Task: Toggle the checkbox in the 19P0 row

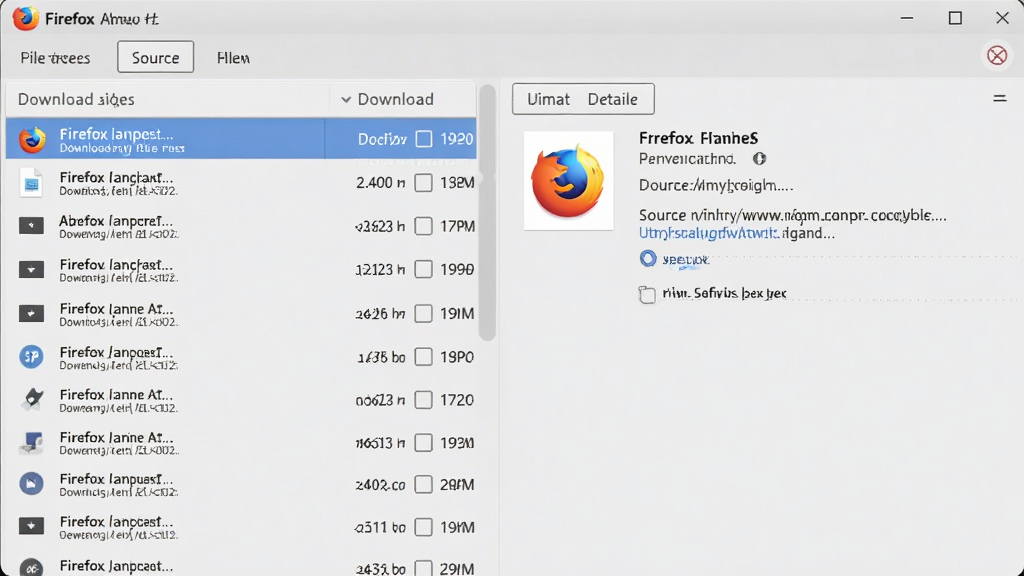Action: click(x=424, y=357)
